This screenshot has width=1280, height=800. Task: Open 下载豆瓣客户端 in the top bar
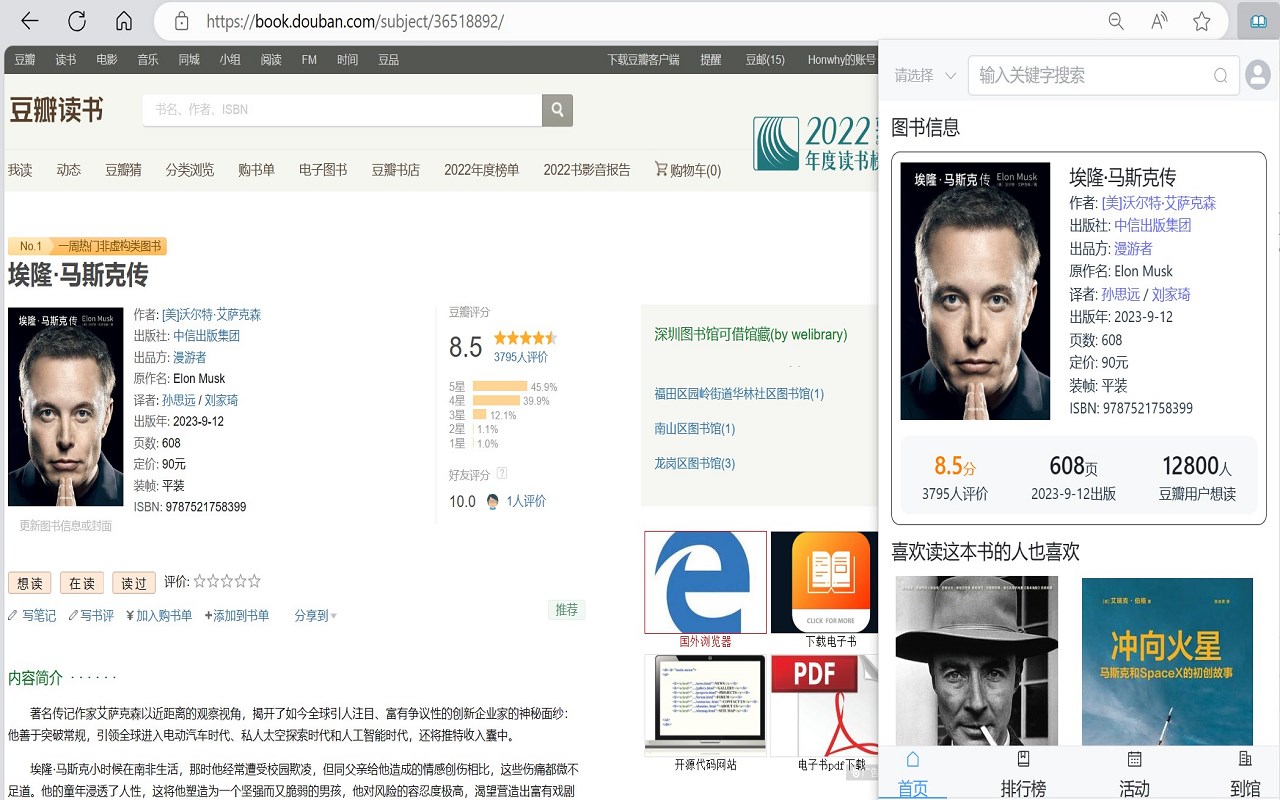(643, 59)
